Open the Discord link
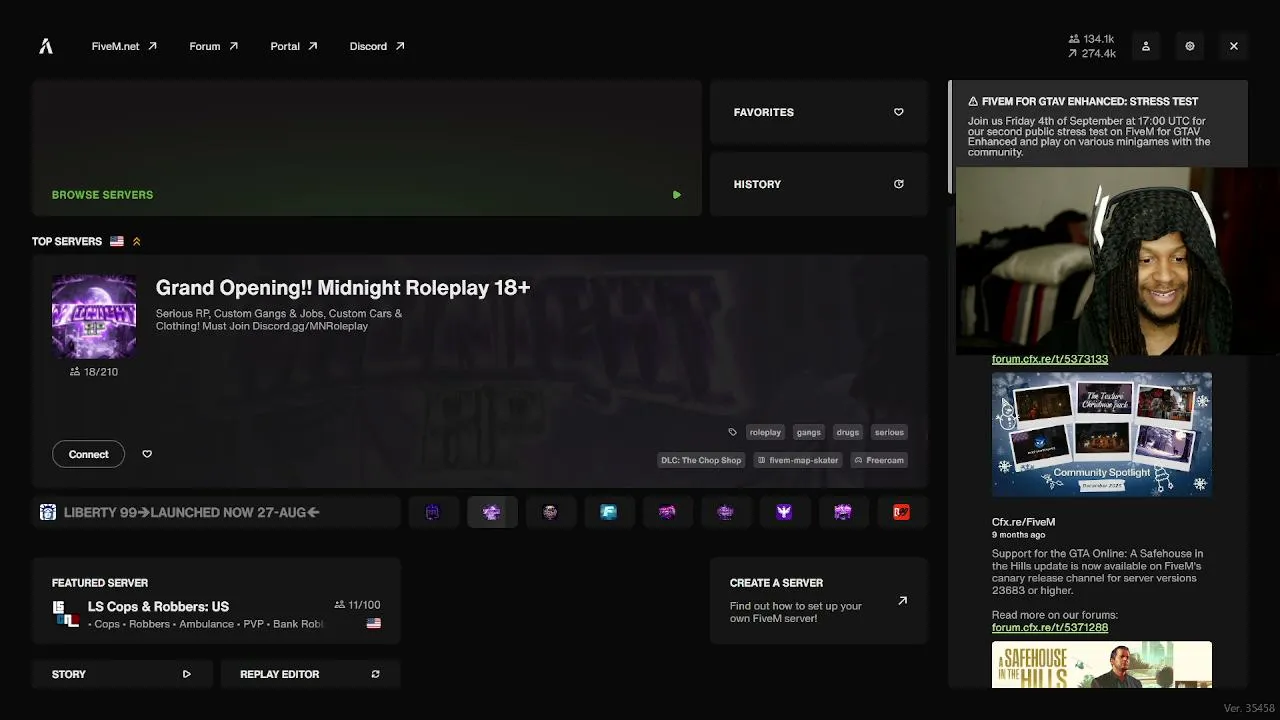 coord(377,46)
